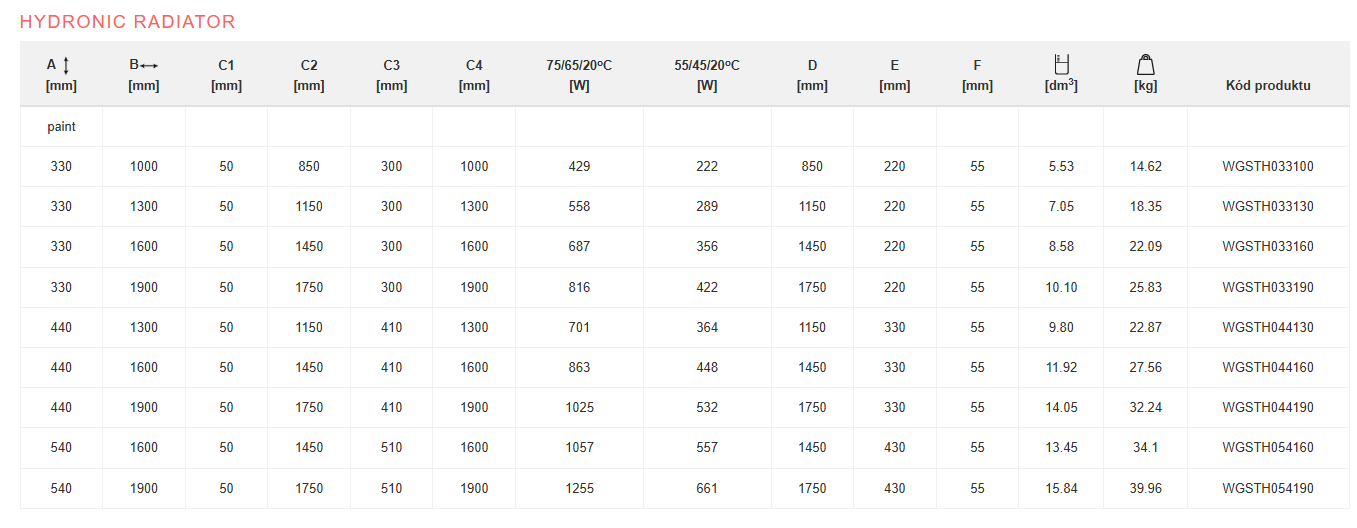Click the weight bag icon in header
The height and width of the screenshot is (528, 1357).
point(1145,65)
